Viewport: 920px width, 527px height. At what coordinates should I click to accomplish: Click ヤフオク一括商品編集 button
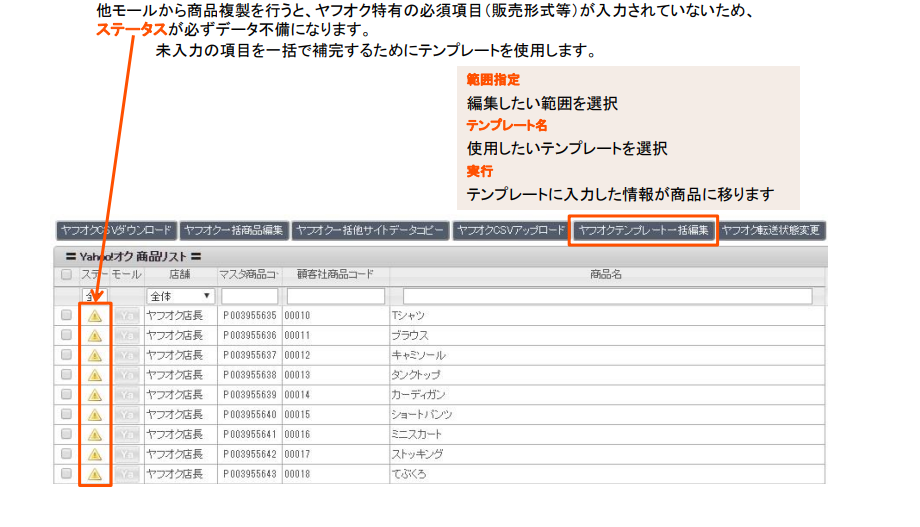(234, 231)
